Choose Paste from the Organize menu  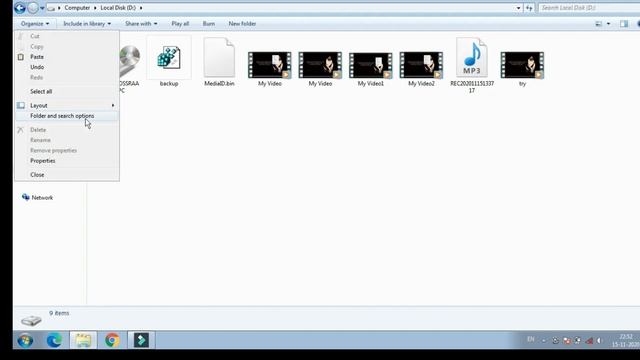coord(67,57)
